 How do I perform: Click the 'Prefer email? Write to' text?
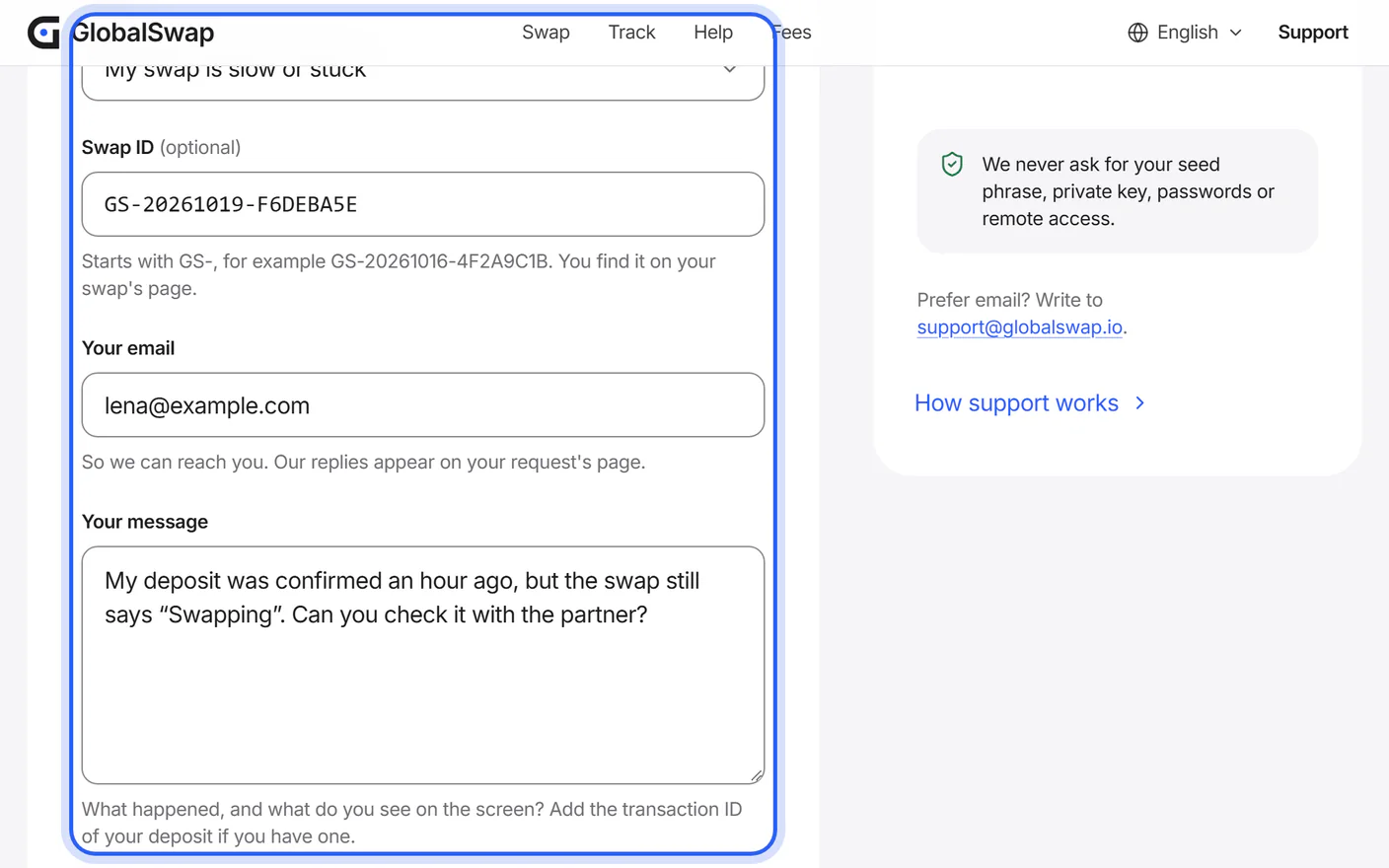click(x=1009, y=300)
